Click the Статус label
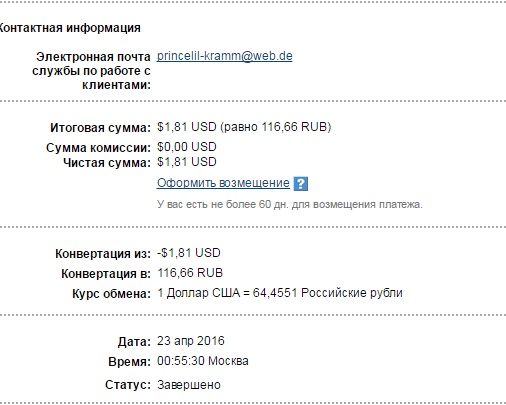506x405 pixels. [x=128, y=385]
